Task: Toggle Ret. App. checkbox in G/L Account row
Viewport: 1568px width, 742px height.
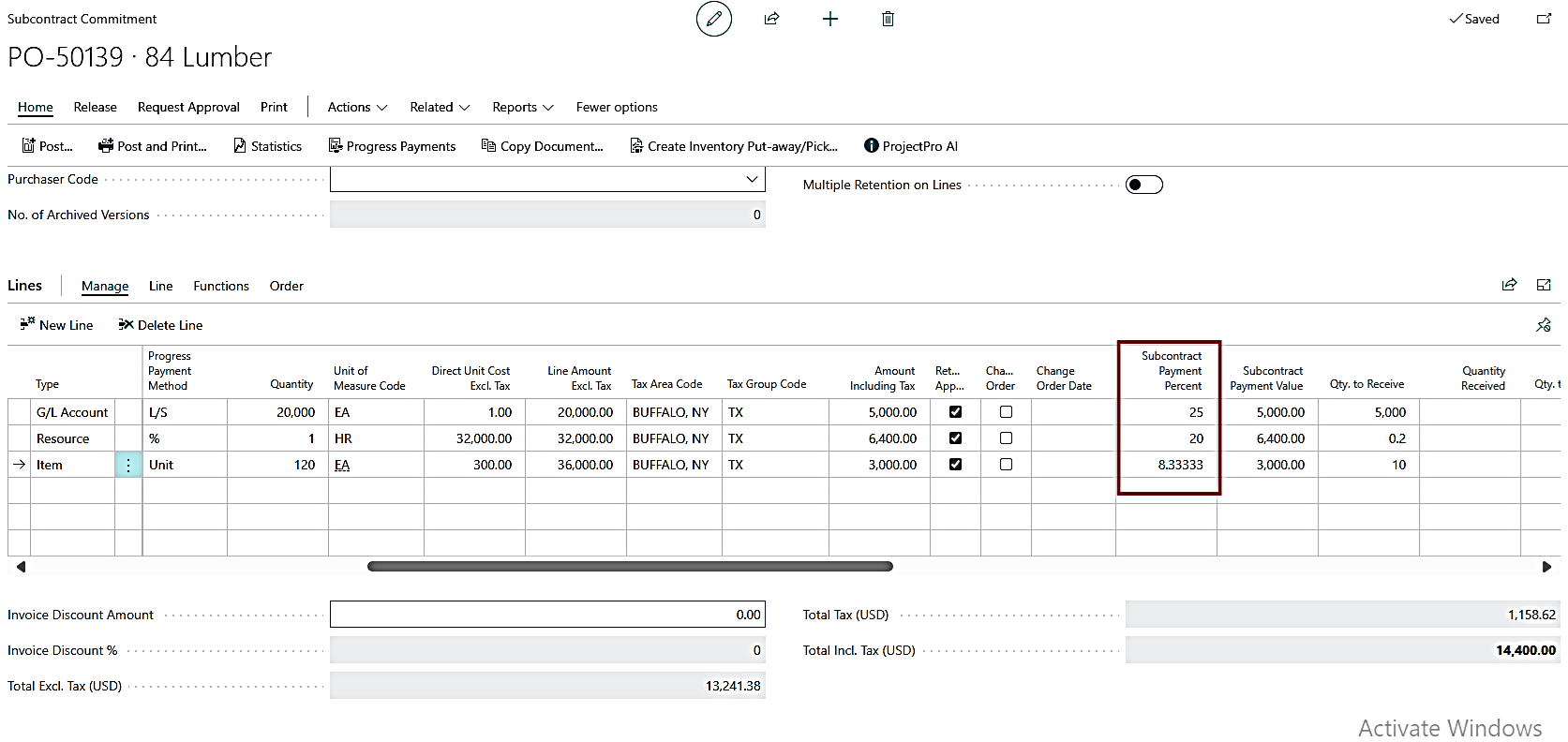Action: click(955, 411)
